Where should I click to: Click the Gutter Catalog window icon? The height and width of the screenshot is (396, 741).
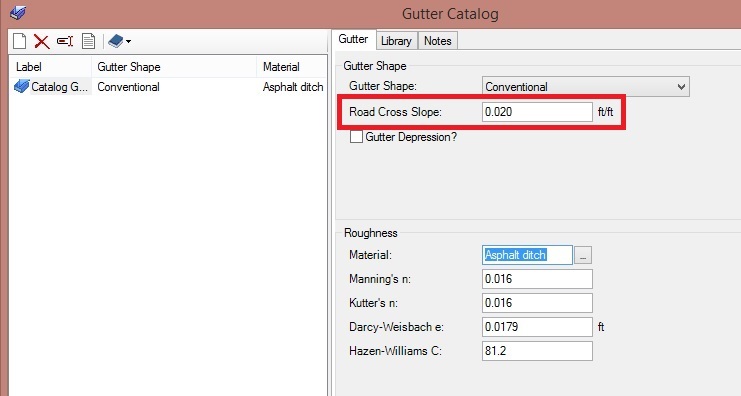coord(18,12)
